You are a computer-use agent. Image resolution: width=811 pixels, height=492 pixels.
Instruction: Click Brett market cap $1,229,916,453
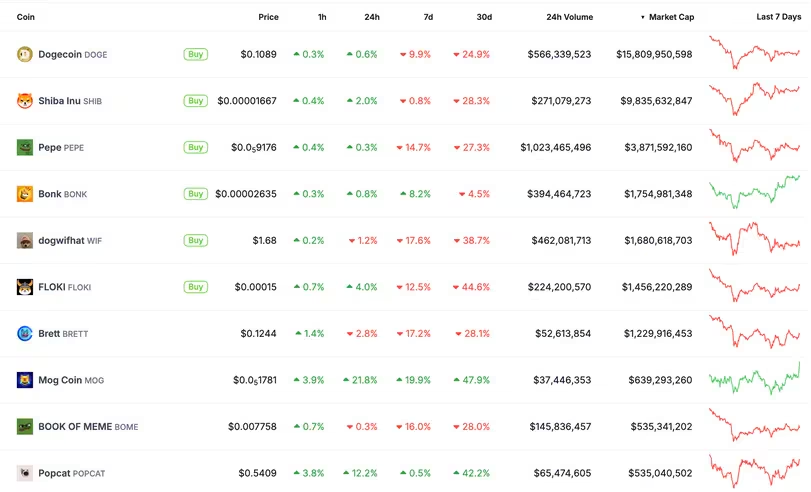(x=658, y=334)
